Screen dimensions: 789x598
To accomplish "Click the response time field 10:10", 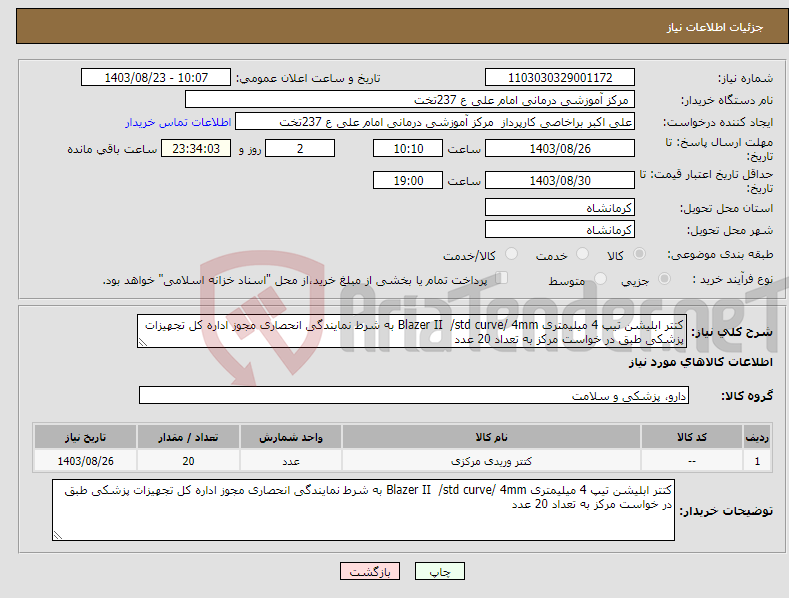I will click(408, 148).
